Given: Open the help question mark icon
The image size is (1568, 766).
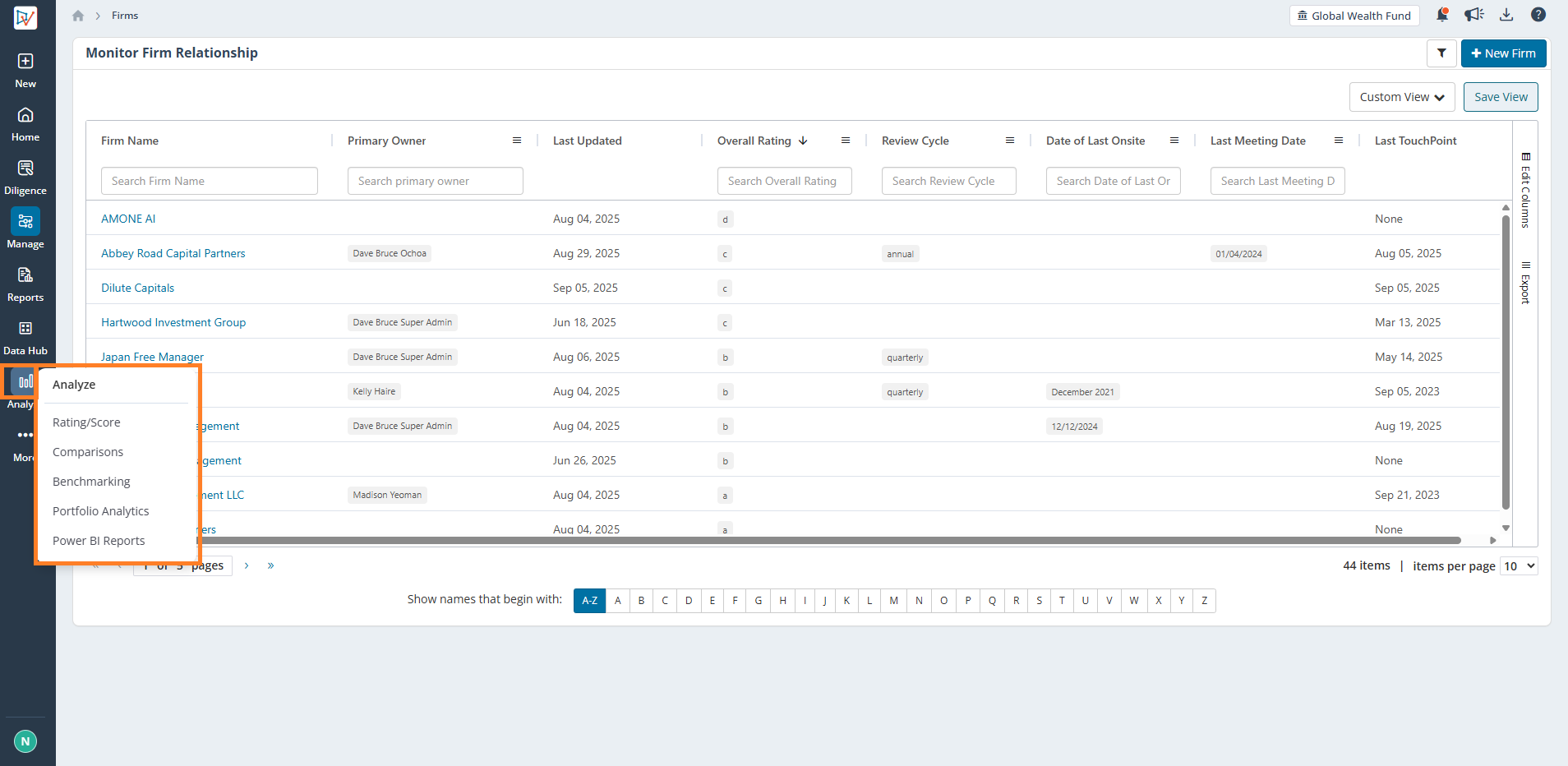Looking at the screenshot, I should [x=1538, y=15].
